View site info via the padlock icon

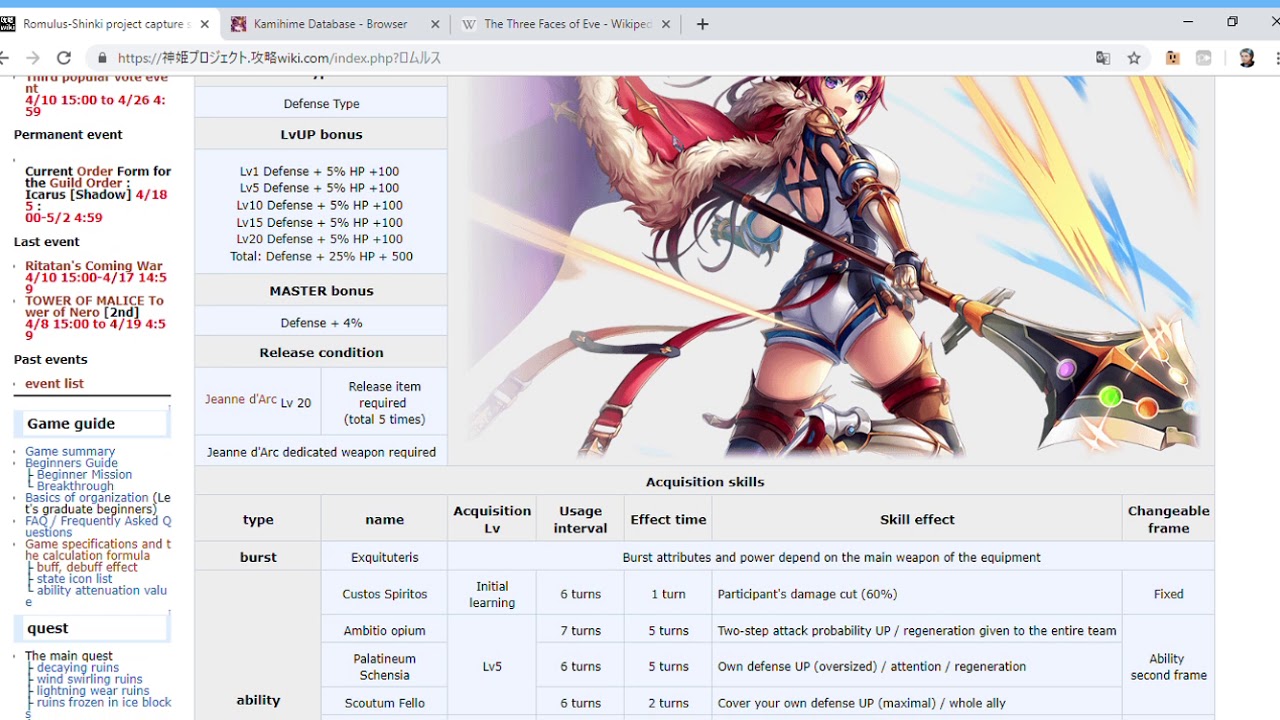click(101, 58)
